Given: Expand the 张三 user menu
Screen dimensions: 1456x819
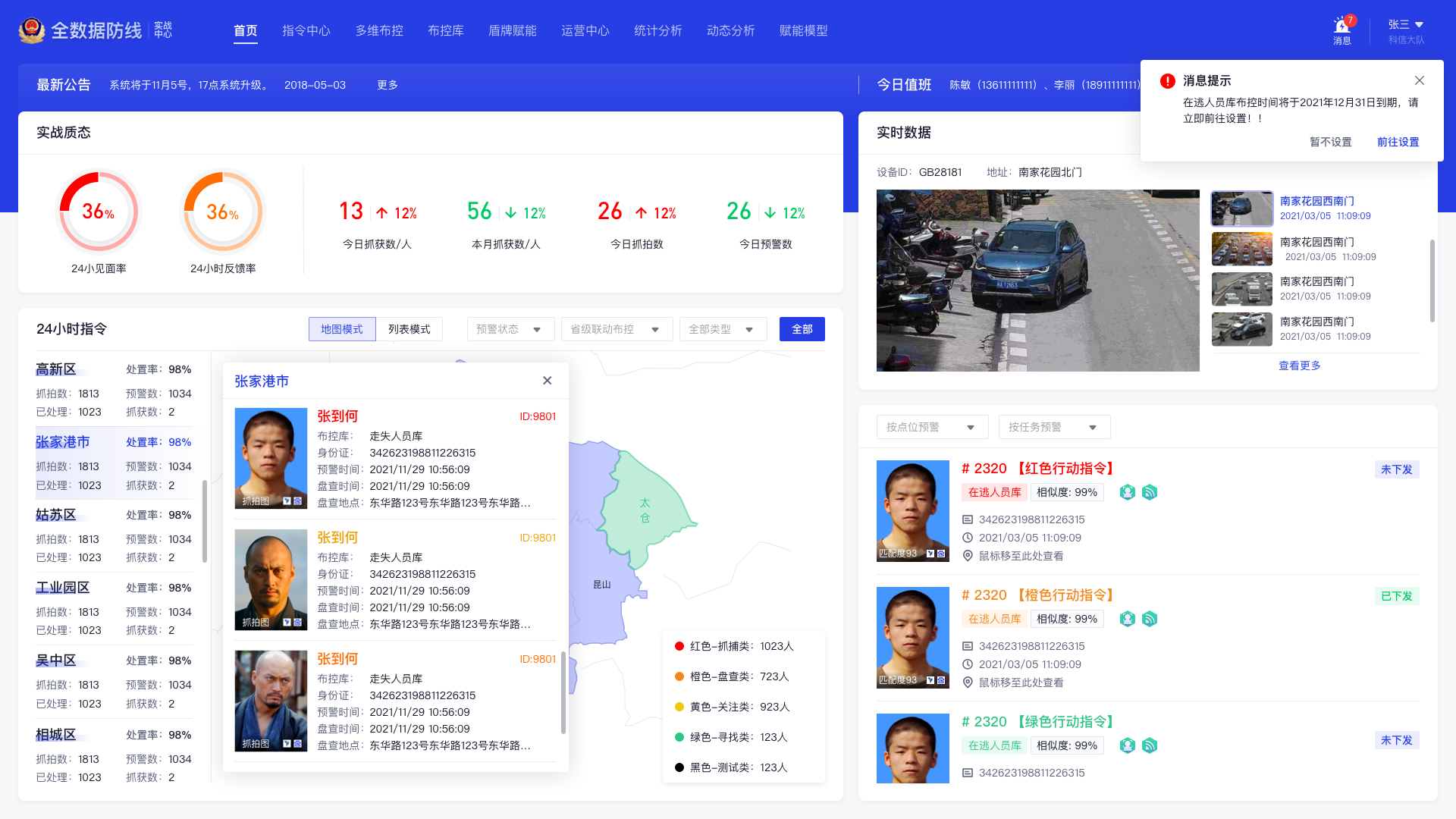Looking at the screenshot, I should [1407, 25].
